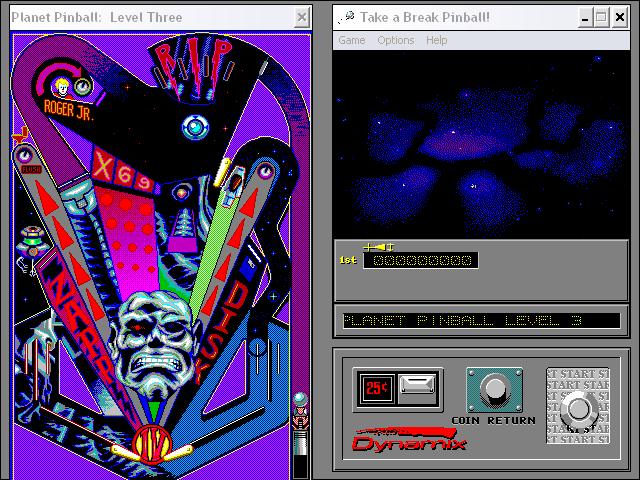Image resolution: width=640 pixels, height=480 pixels.
Task: Close the Take a Break Pinball window
Action: coord(620,17)
